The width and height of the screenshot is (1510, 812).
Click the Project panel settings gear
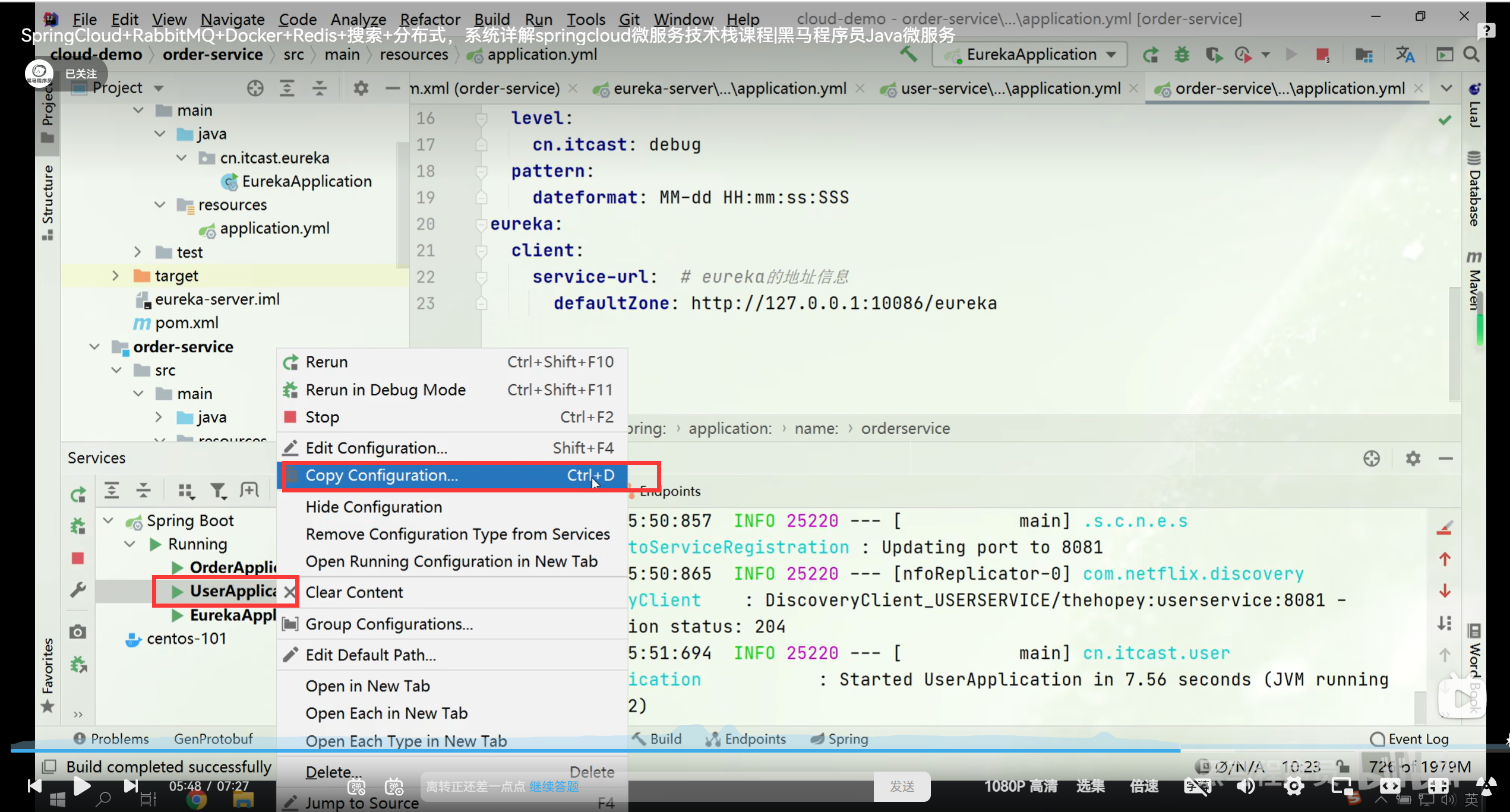click(x=361, y=89)
